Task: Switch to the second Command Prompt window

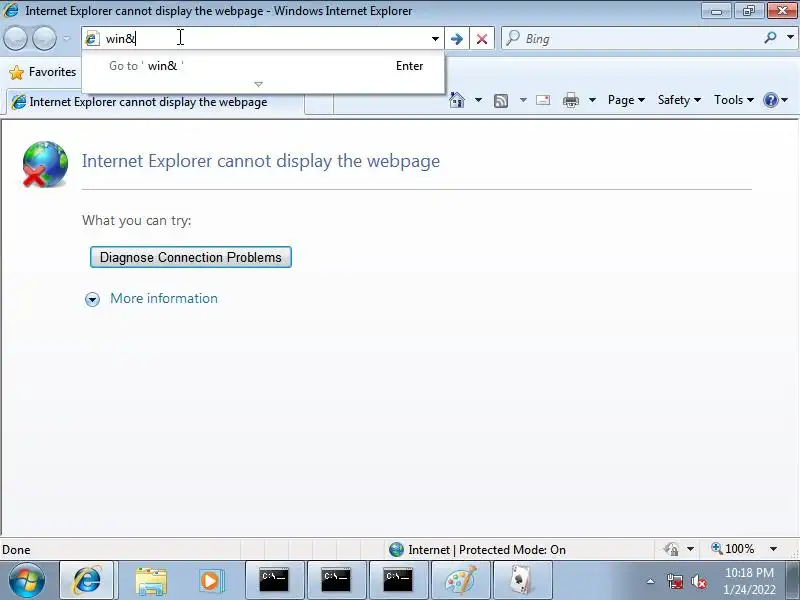Action: 336,580
